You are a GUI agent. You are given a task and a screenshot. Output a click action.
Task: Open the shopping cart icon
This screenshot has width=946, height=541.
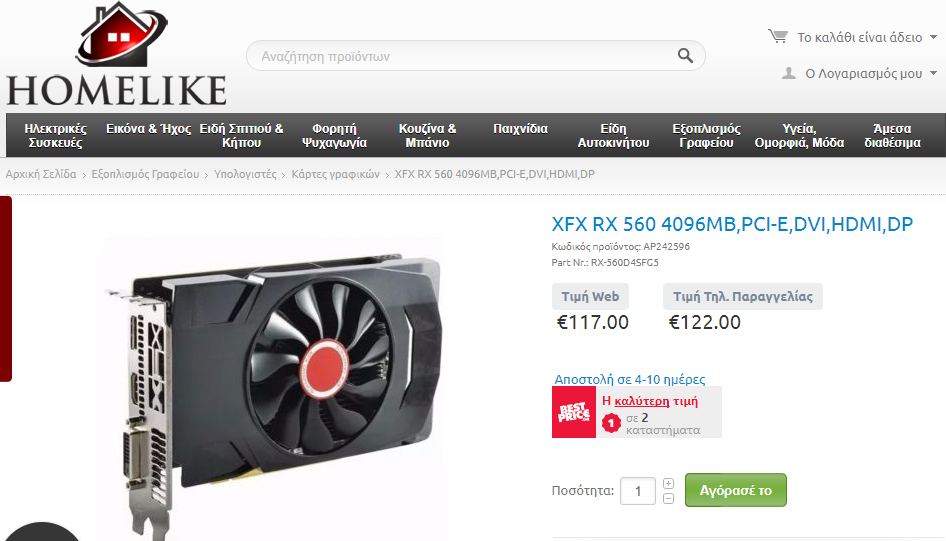tap(778, 36)
